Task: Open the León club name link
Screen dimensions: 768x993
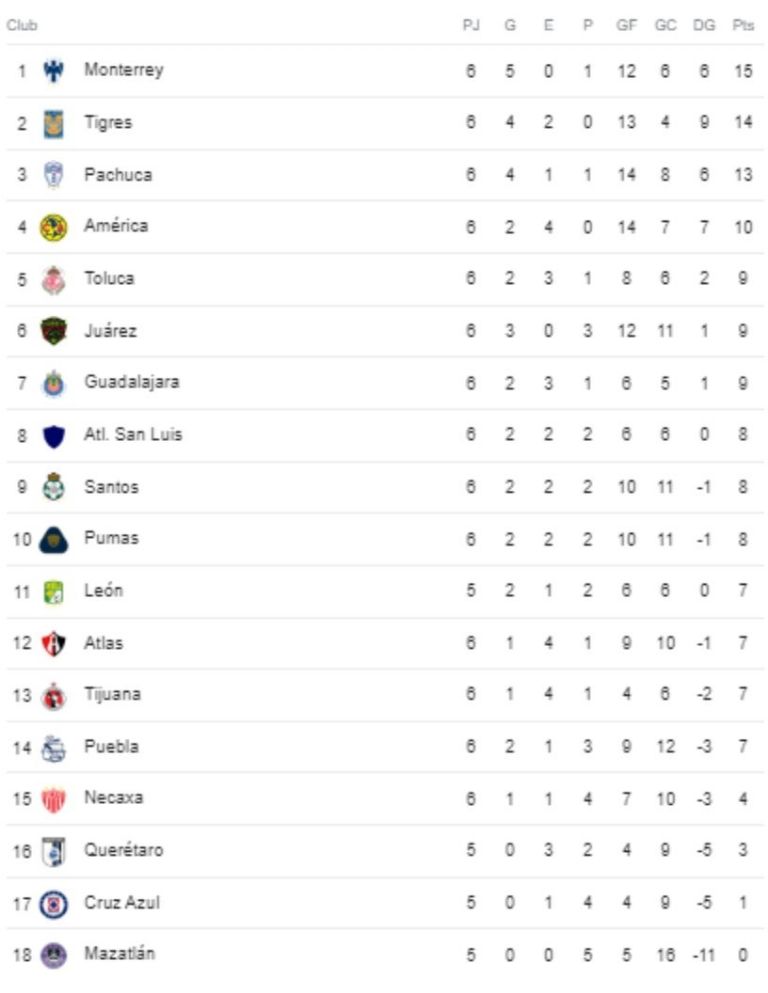Action: coord(103,590)
